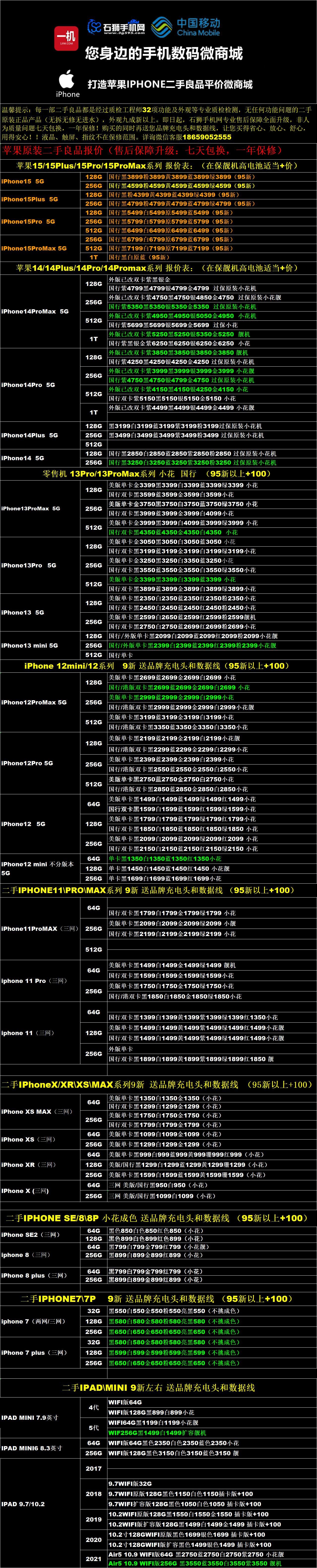Click the 2021 year cell for IPAD
The width and height of the screenshot is (317, 1568).
pyautogui.click(x=94, y=1559)
